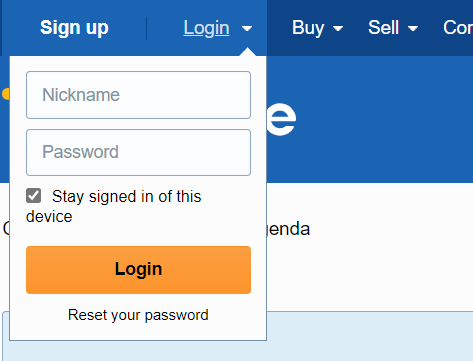
Task: Collapse the Login dropdown caret arrow
Action: (247, 29)
